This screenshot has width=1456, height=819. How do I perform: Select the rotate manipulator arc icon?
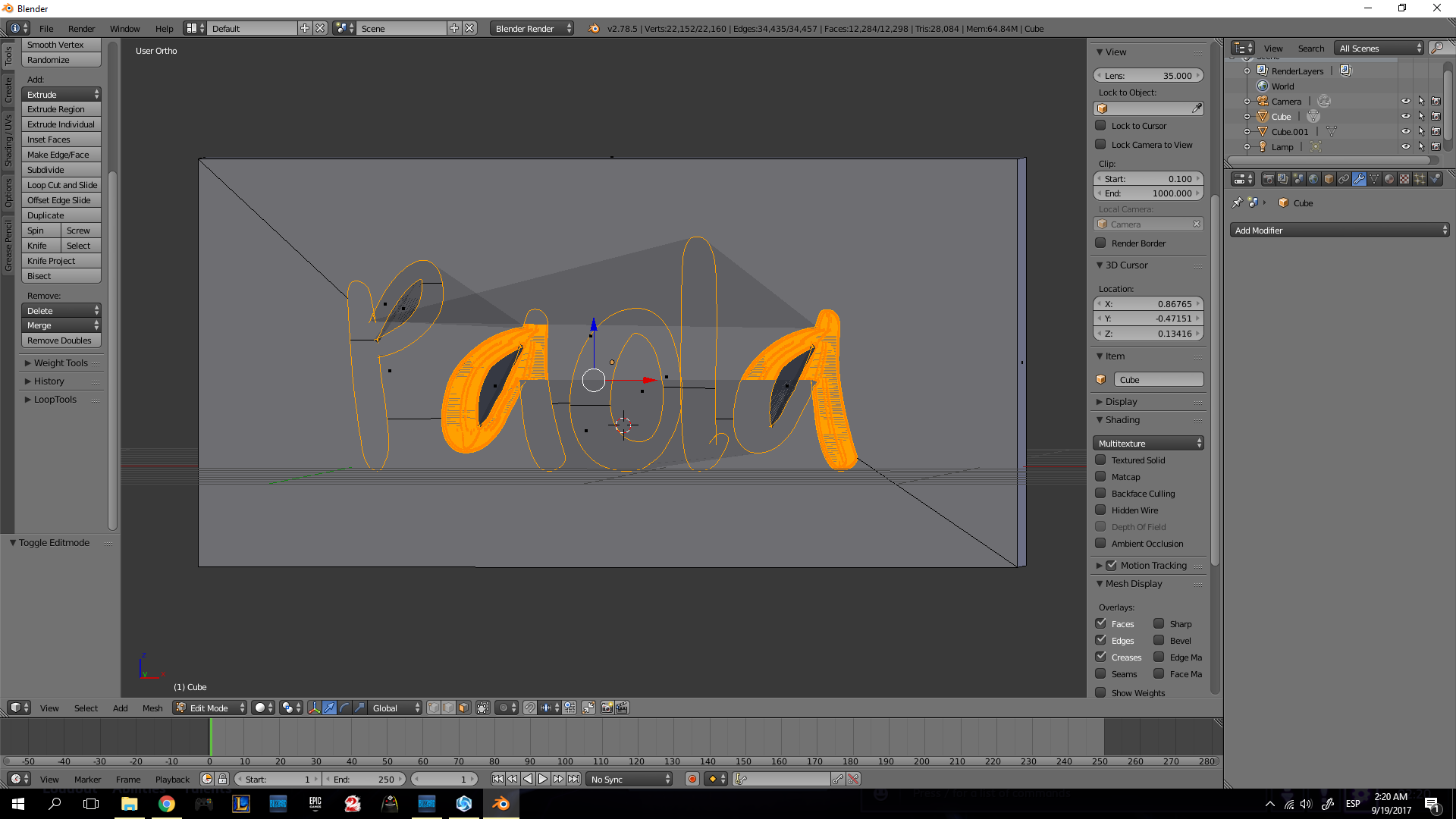pyautogui.click(x=344, y=708)
